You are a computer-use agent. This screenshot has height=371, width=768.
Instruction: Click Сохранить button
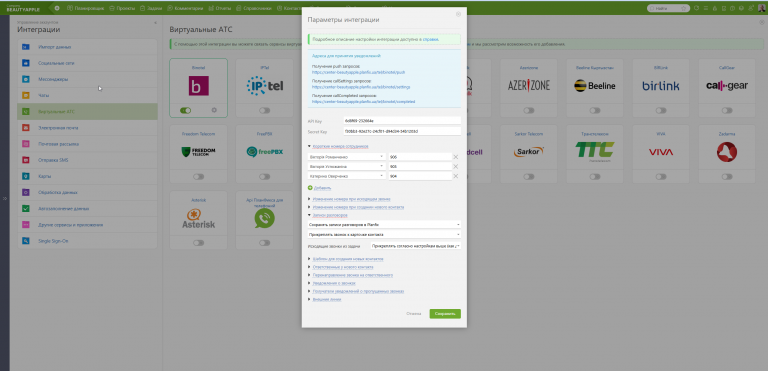445,314
